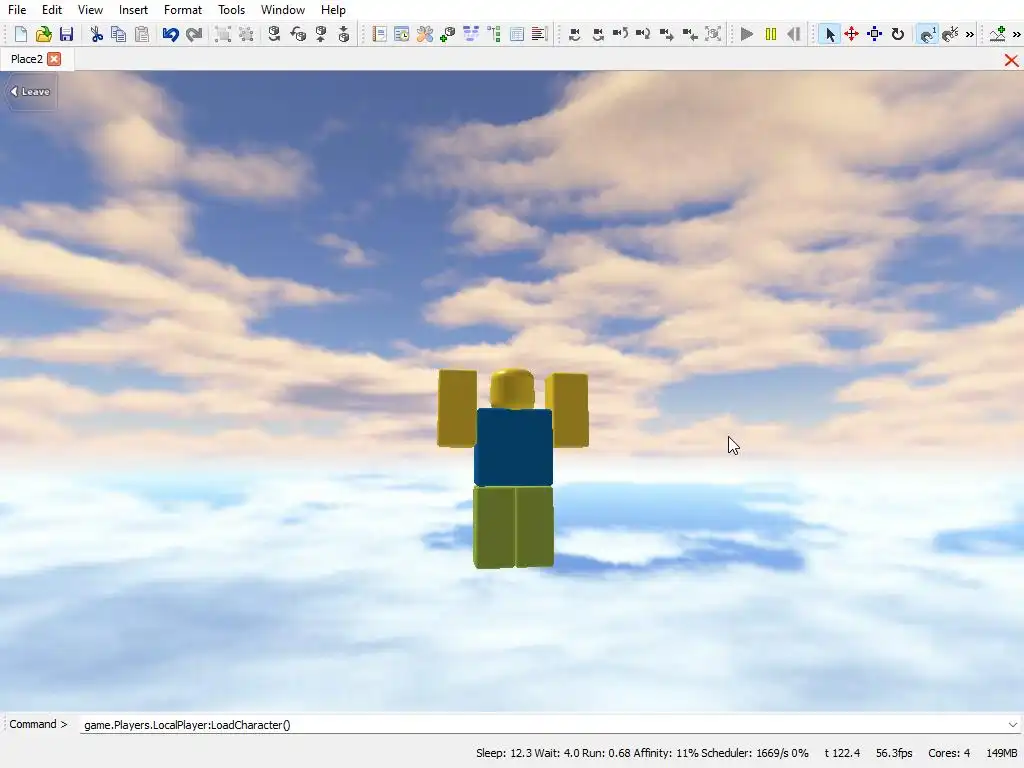Open the add terrain icon

coord(997,35)
